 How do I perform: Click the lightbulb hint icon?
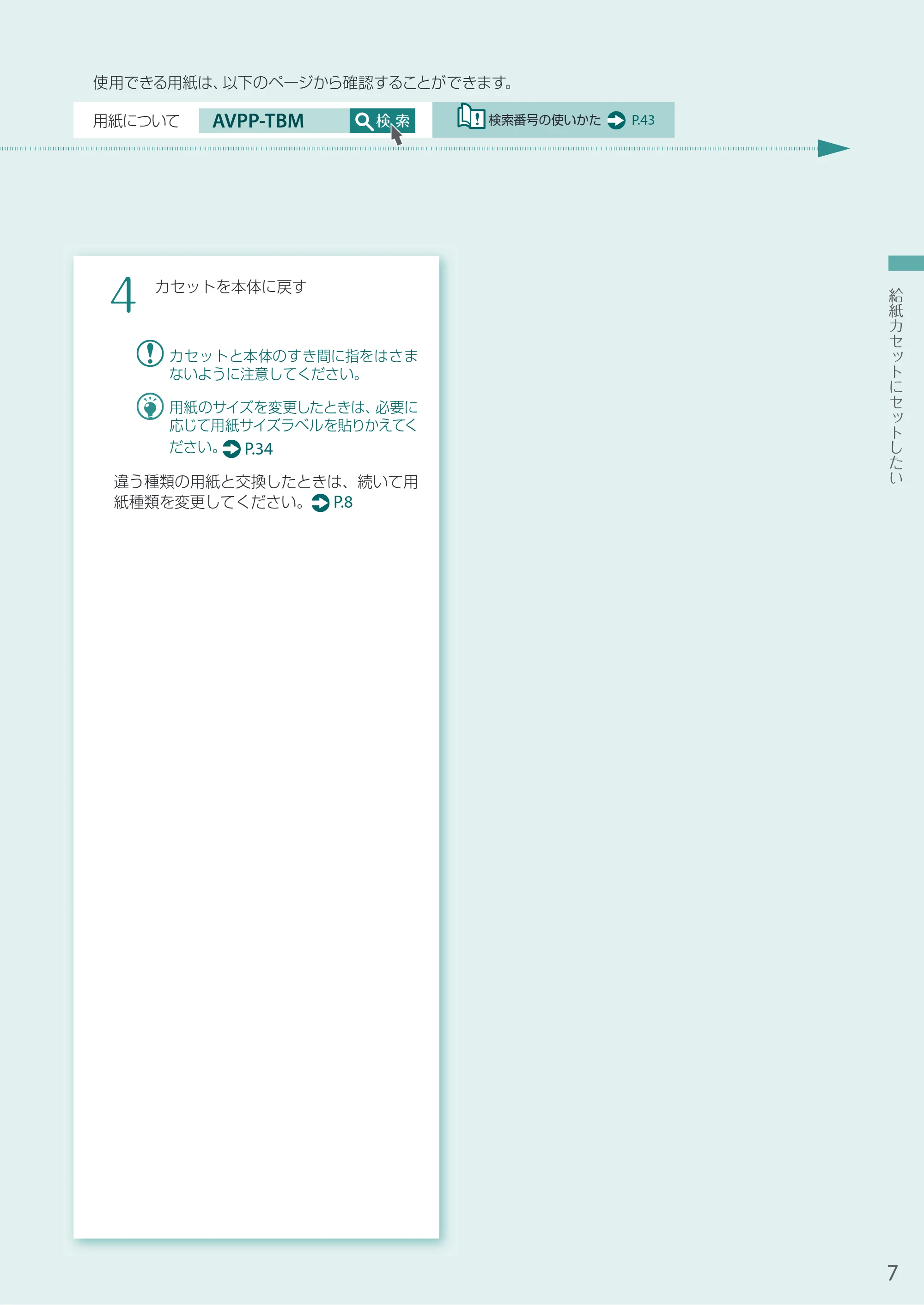(x=150, y=406)
